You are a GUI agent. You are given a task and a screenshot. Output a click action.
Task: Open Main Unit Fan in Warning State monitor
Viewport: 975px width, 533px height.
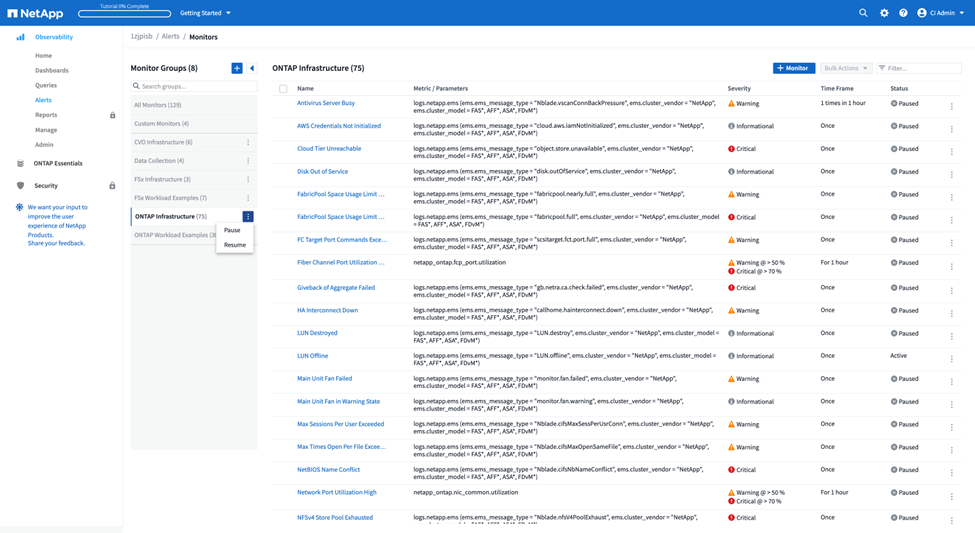coord(338,402)
